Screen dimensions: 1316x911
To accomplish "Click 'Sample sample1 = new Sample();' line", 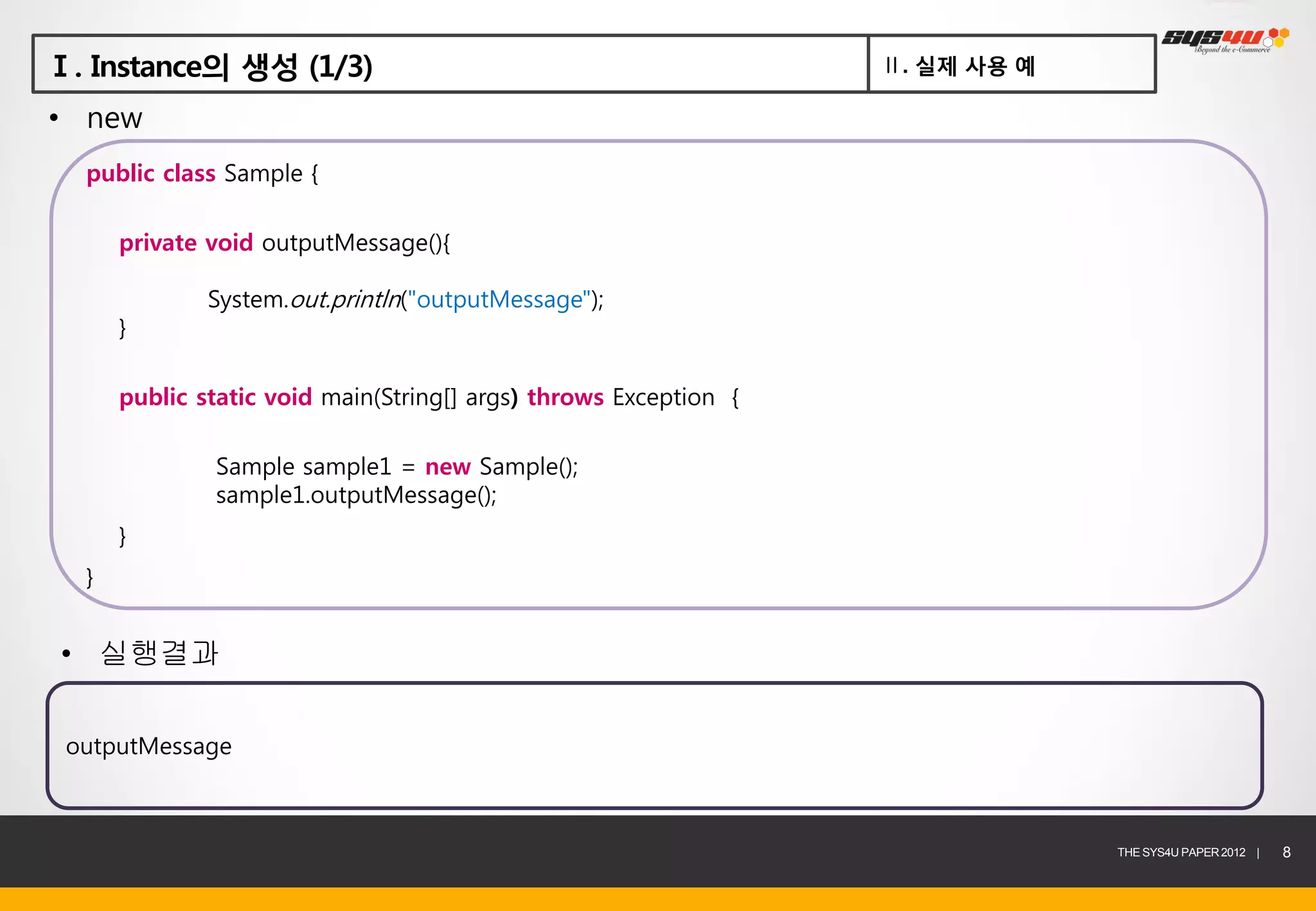I will pos(396,466).
